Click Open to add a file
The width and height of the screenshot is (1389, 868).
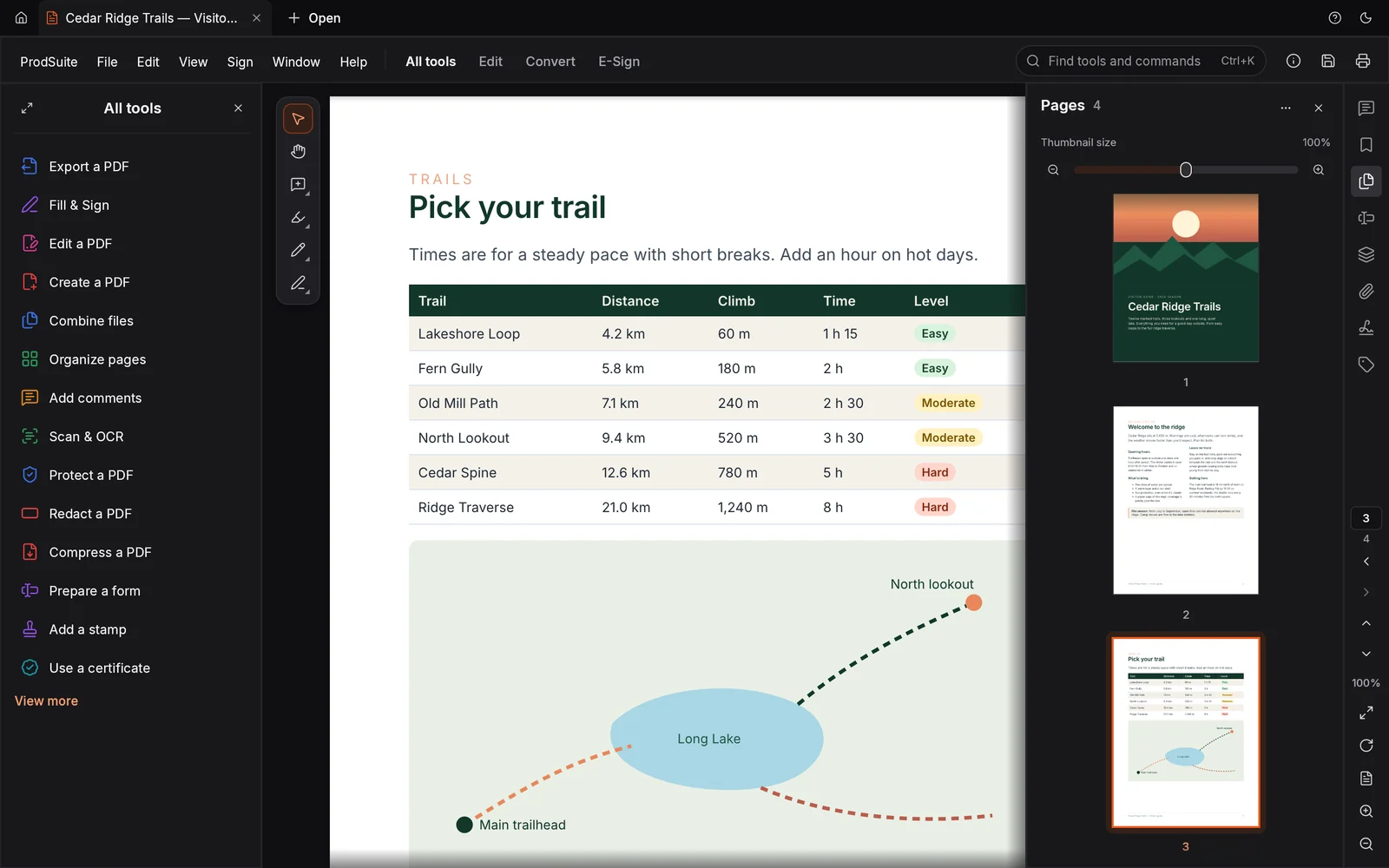(x=314, y=18)
